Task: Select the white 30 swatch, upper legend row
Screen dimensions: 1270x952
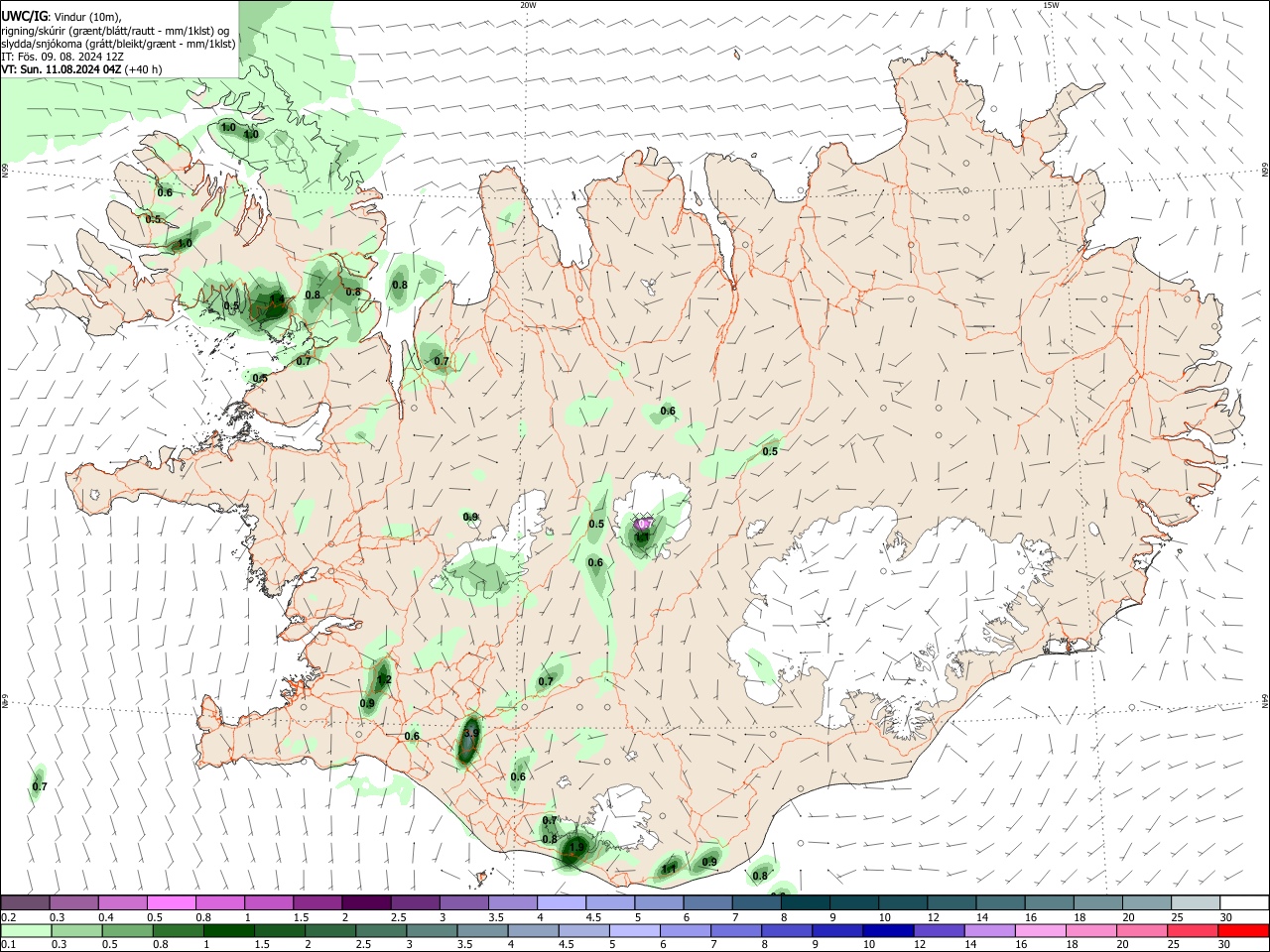Action: click(x=1242, y=902)
